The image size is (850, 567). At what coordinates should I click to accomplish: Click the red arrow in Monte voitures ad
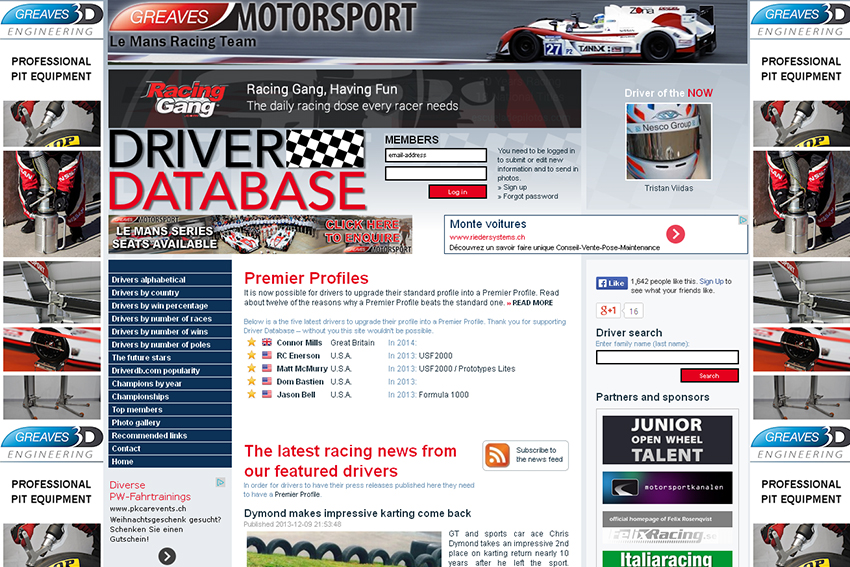[x=675, y=234]
